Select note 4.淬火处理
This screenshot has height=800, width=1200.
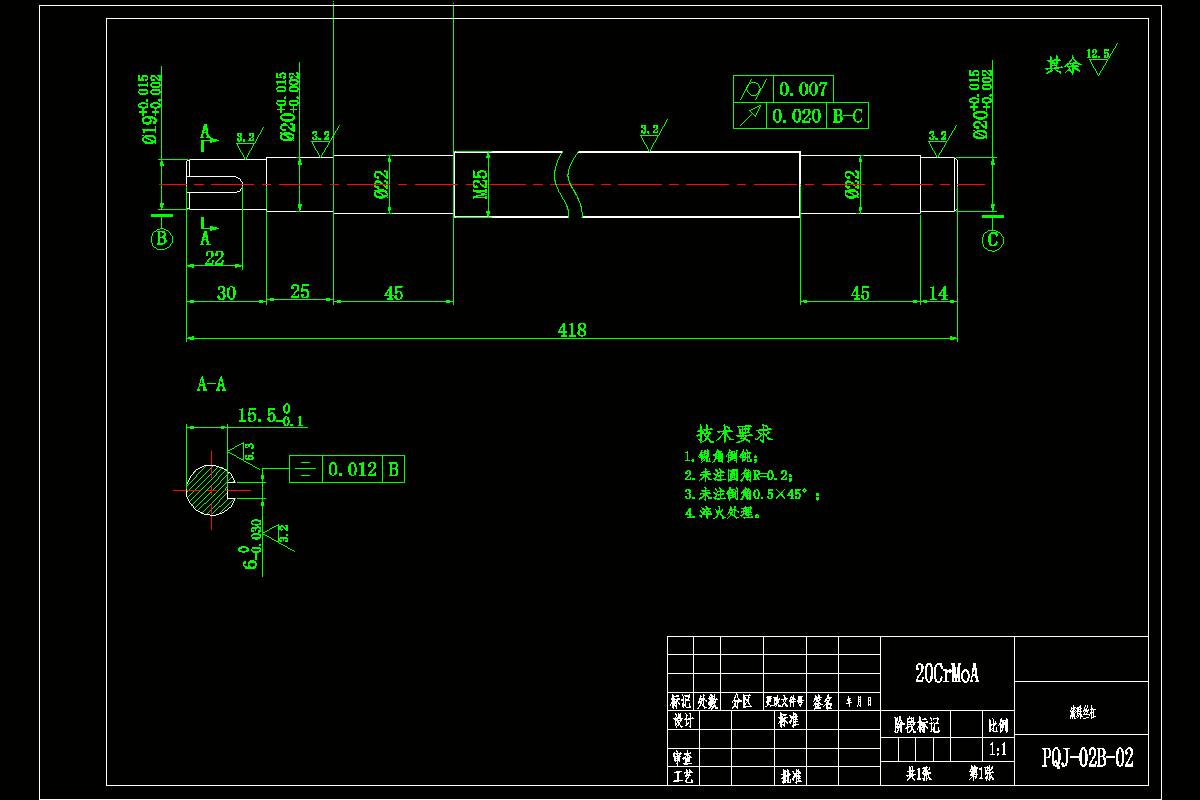(x=723, y=513)
